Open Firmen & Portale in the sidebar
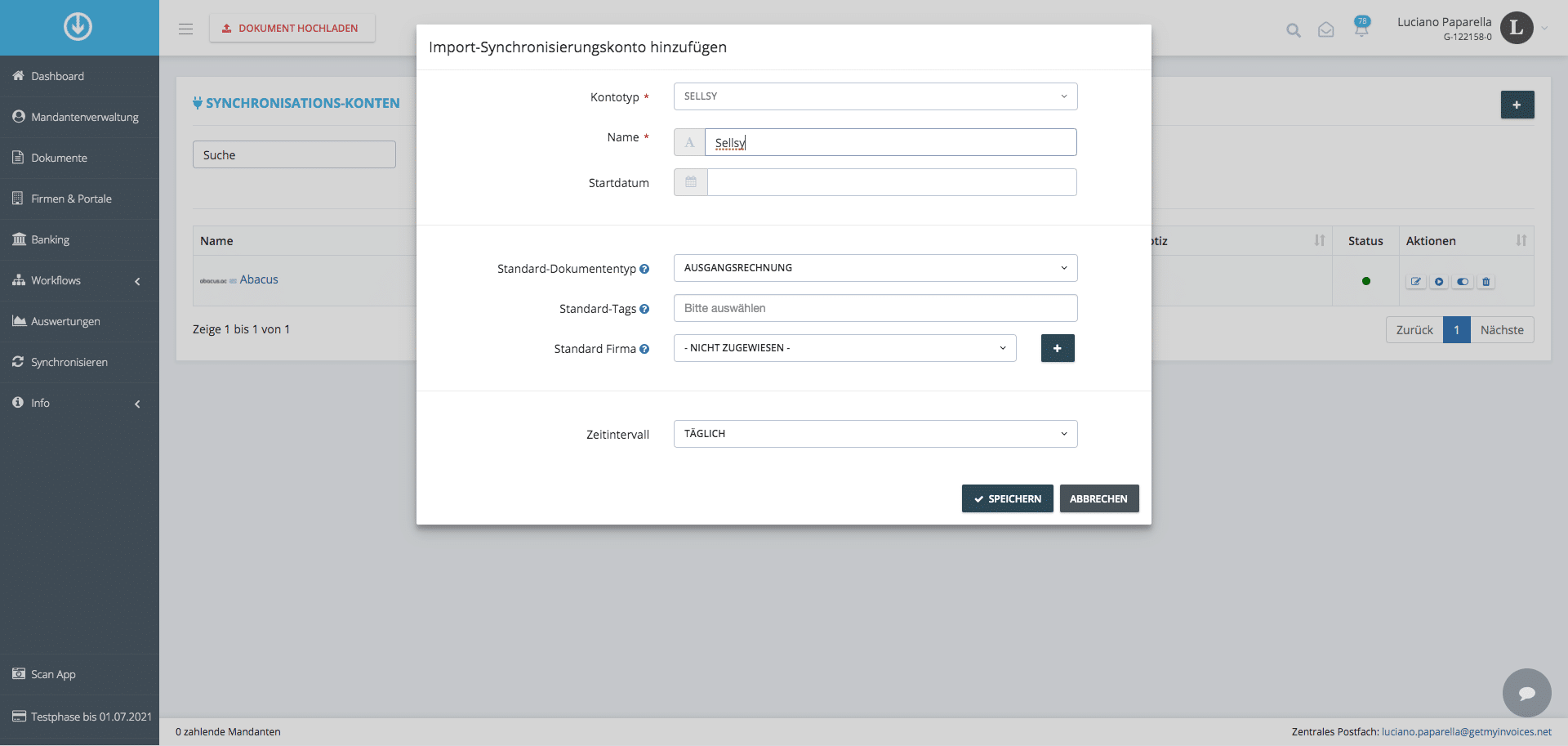 [79, 199]
